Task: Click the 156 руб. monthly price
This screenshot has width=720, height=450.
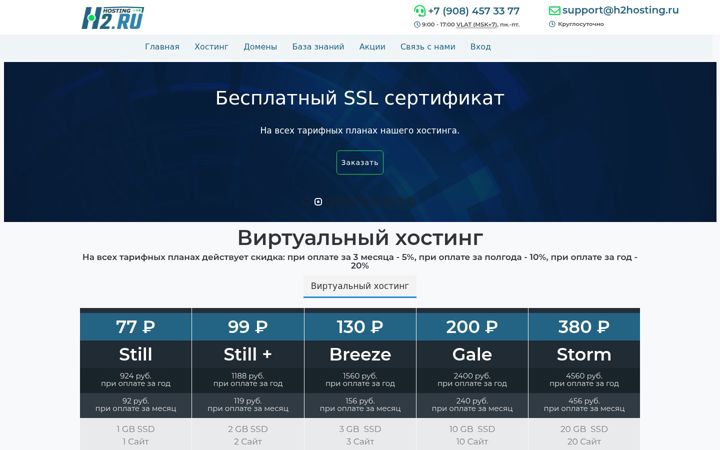Action: point(360,400)
